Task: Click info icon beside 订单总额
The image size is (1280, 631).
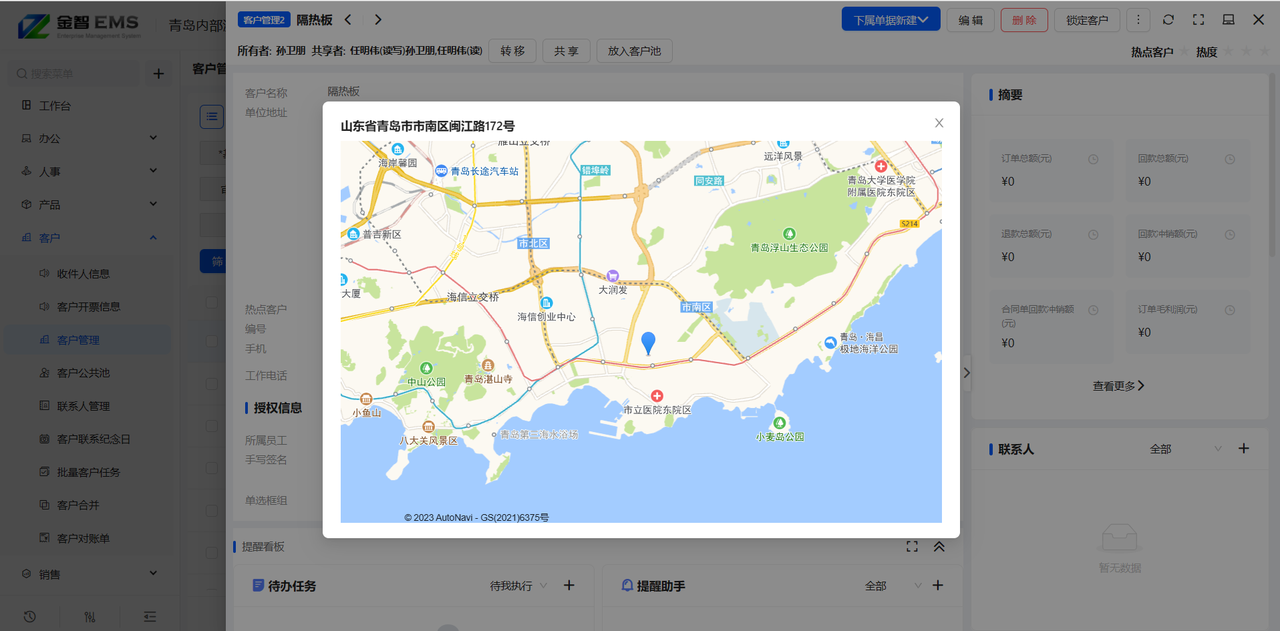Action: click(x=1093, y=160)
